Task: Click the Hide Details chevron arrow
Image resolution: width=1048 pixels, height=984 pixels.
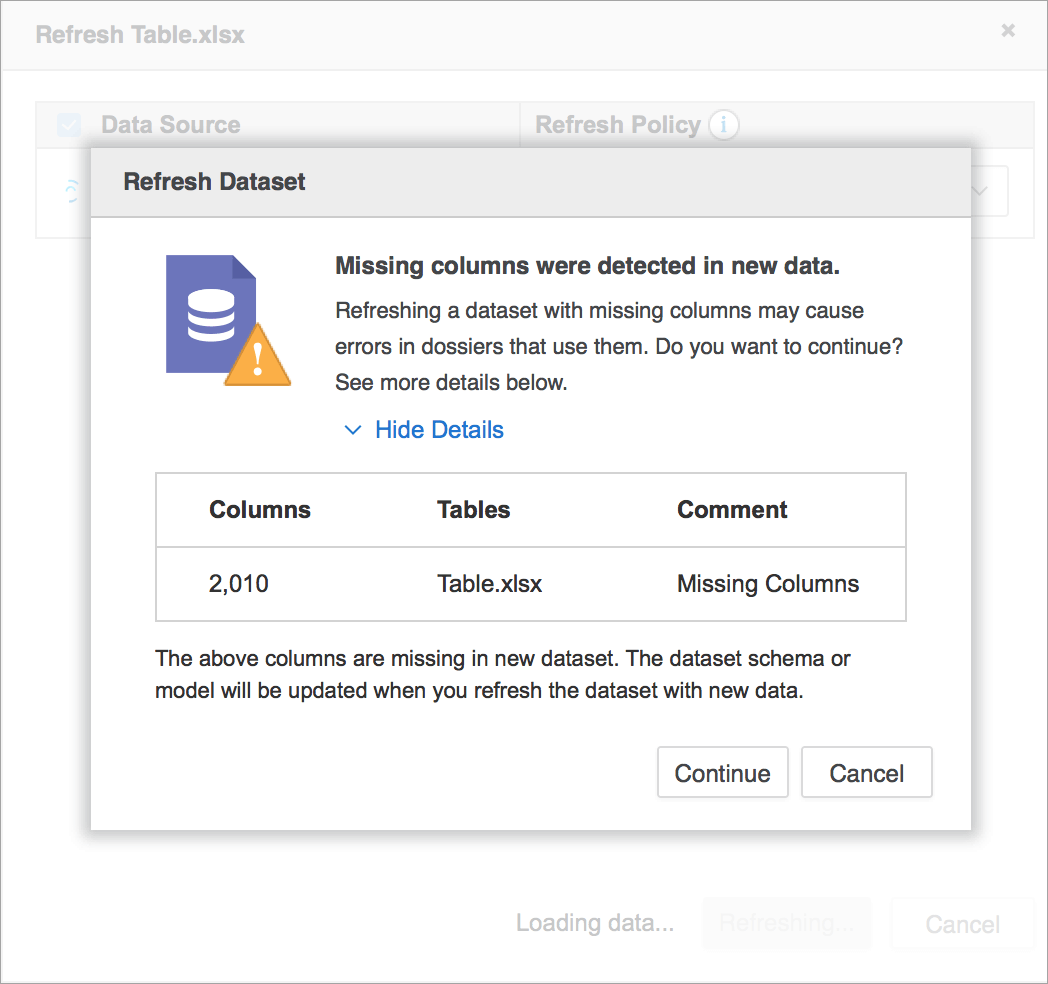Action: [x=352, y=430]
